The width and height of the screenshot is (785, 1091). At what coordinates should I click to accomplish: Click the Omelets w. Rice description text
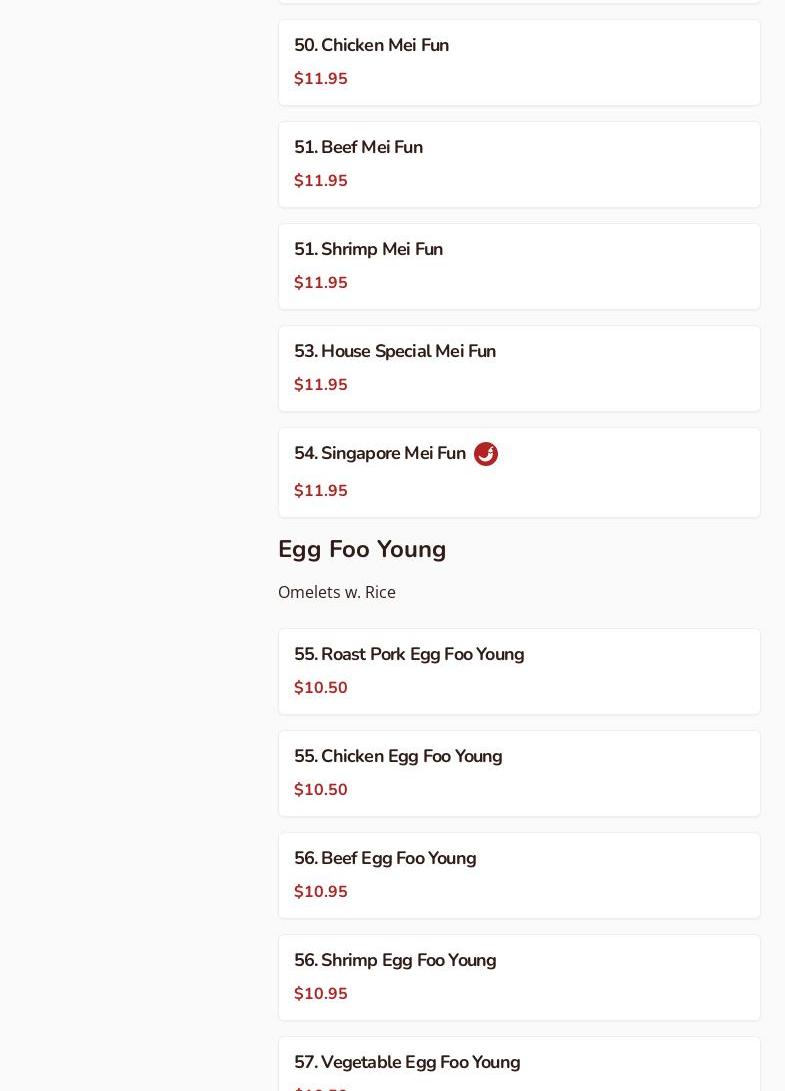click(x=337, y=592)
